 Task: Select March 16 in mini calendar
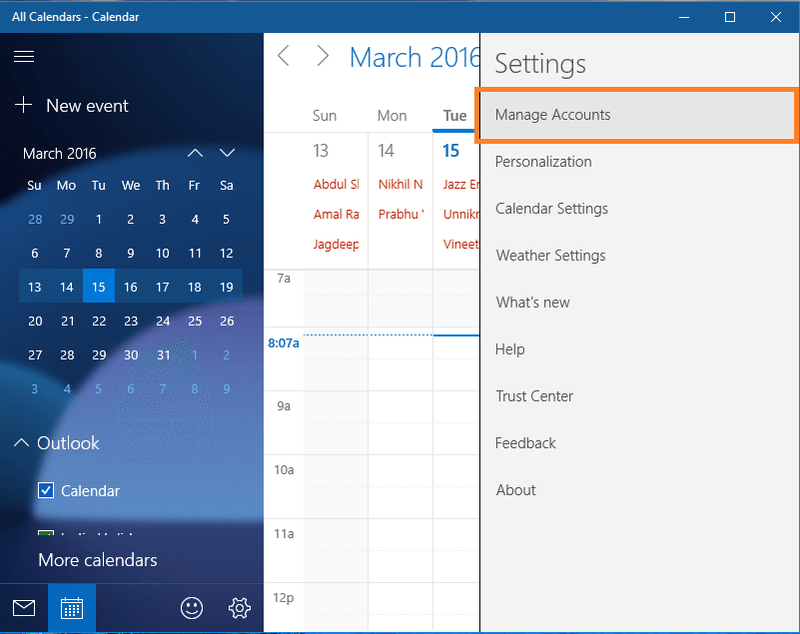point(131,287)
